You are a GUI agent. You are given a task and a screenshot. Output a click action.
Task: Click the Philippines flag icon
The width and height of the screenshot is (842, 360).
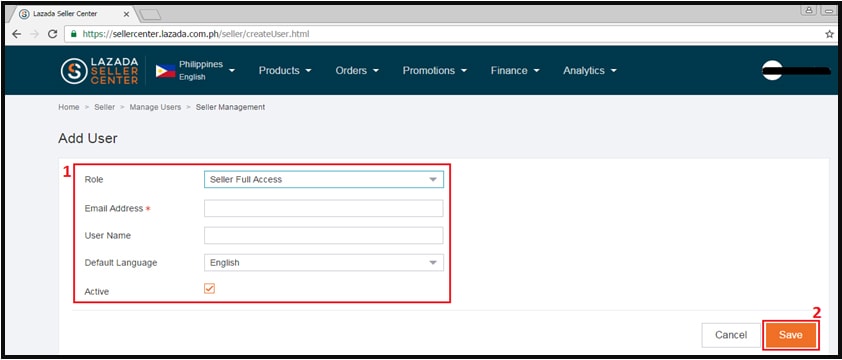coord(165,70)
